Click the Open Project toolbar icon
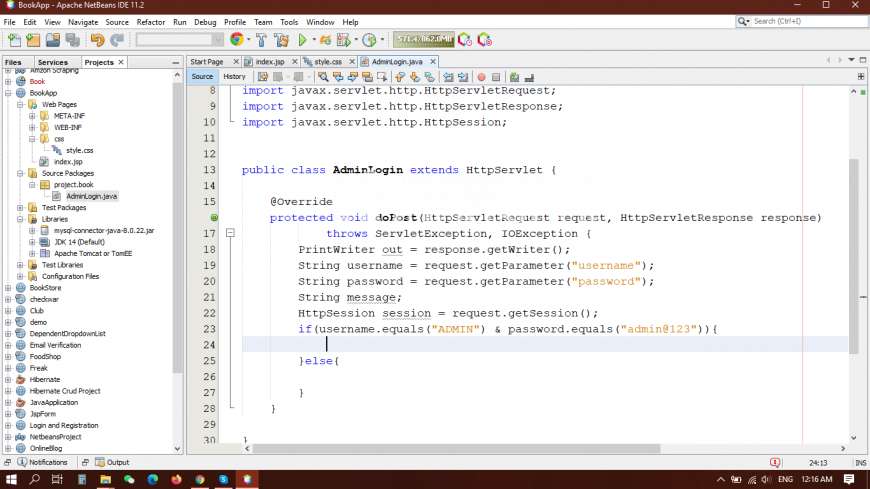 click(x=53, y=40)
